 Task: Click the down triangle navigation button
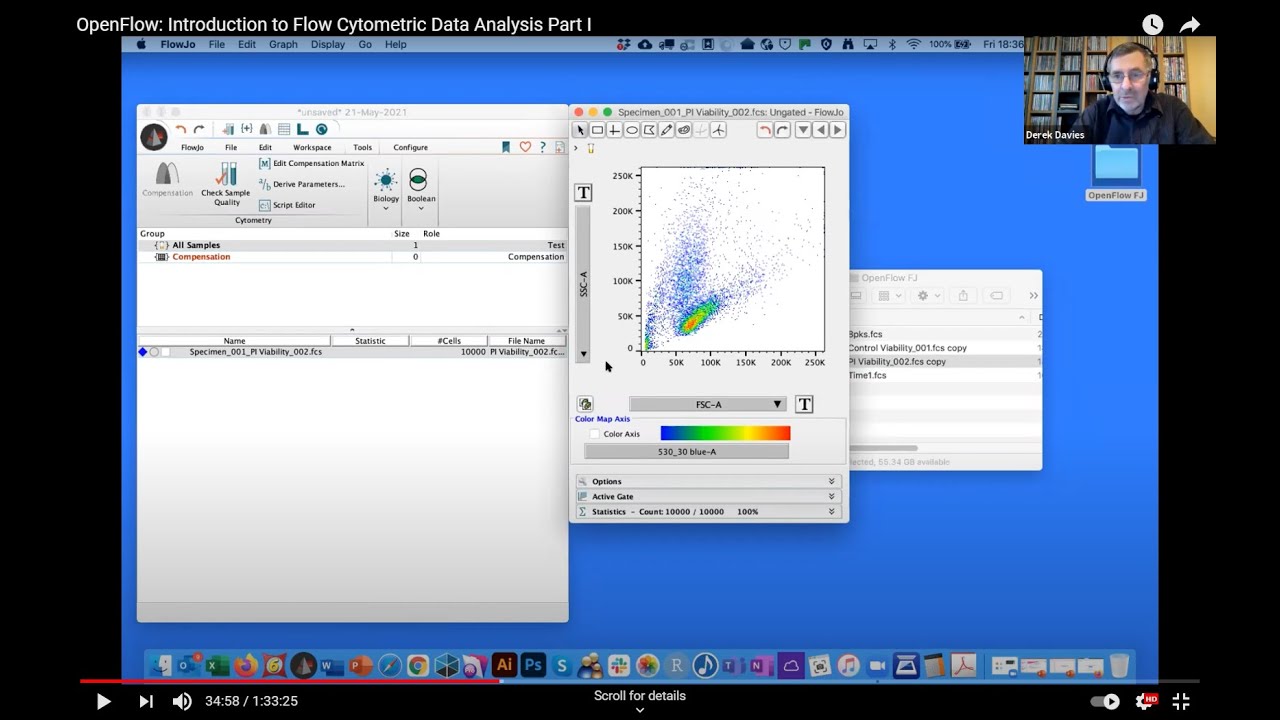click(803, 130)
